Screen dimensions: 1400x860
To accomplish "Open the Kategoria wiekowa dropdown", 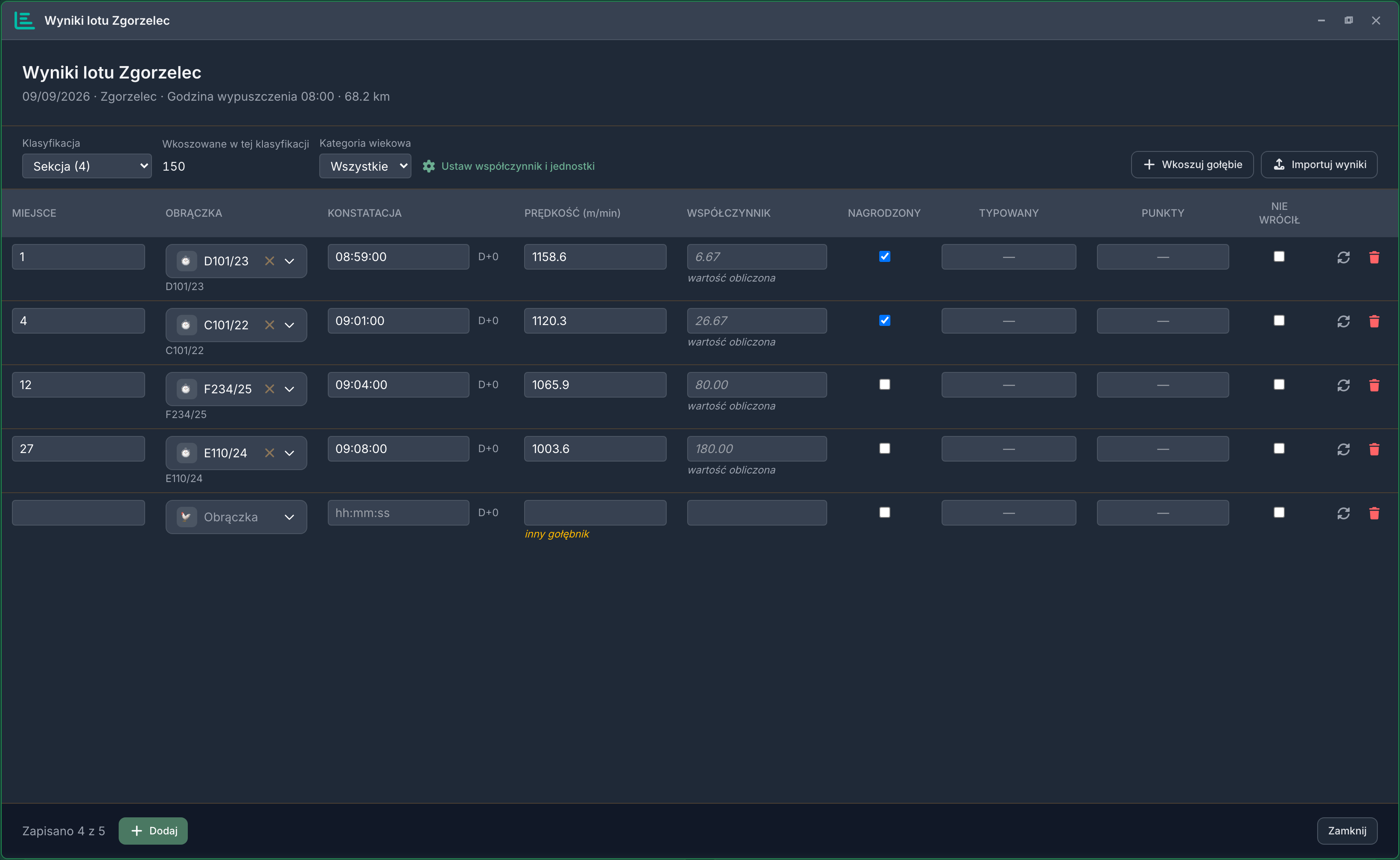I will [365, 166].
